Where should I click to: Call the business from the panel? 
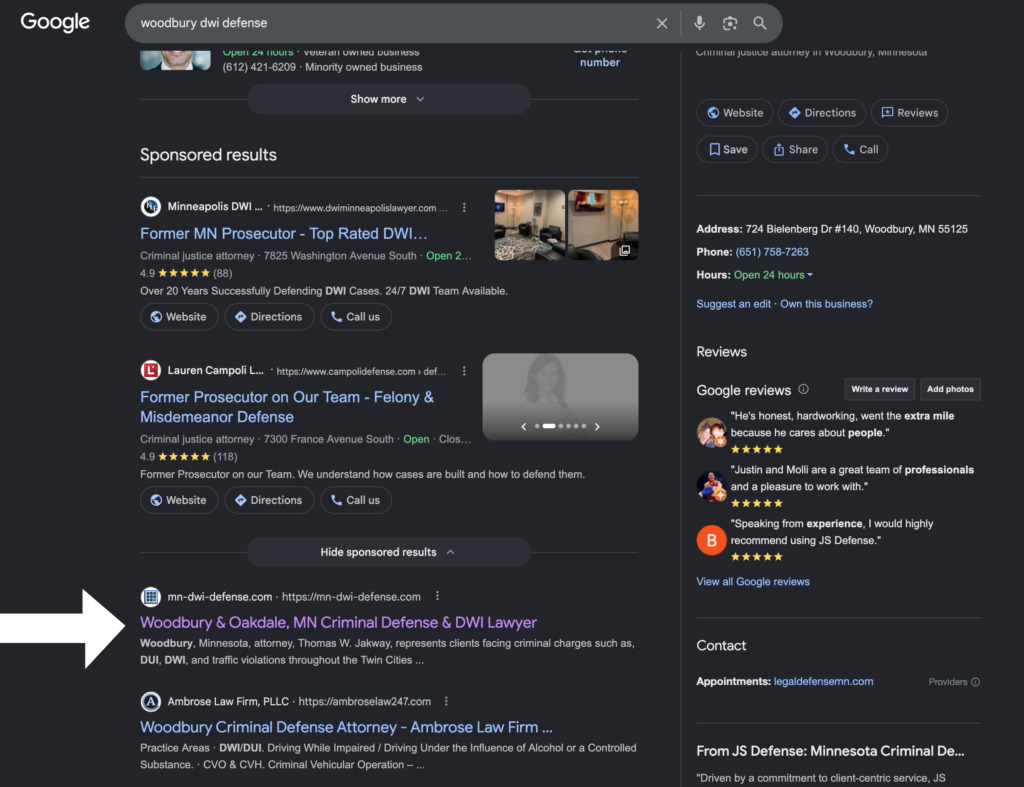pyautogui.click(x=860, y=150)
